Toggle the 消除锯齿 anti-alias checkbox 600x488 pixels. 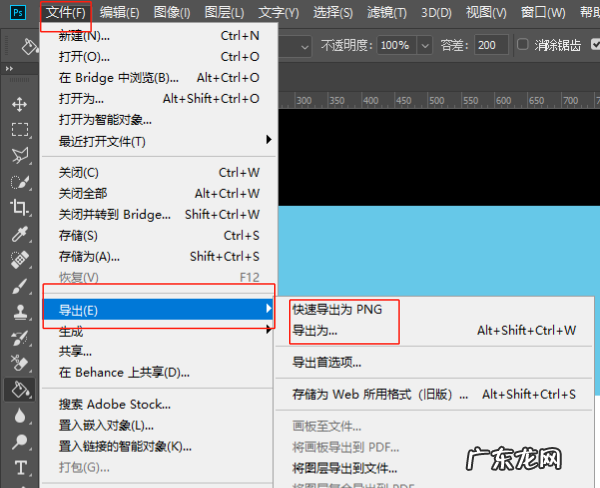pyautogui.click(x=523, y=44)
